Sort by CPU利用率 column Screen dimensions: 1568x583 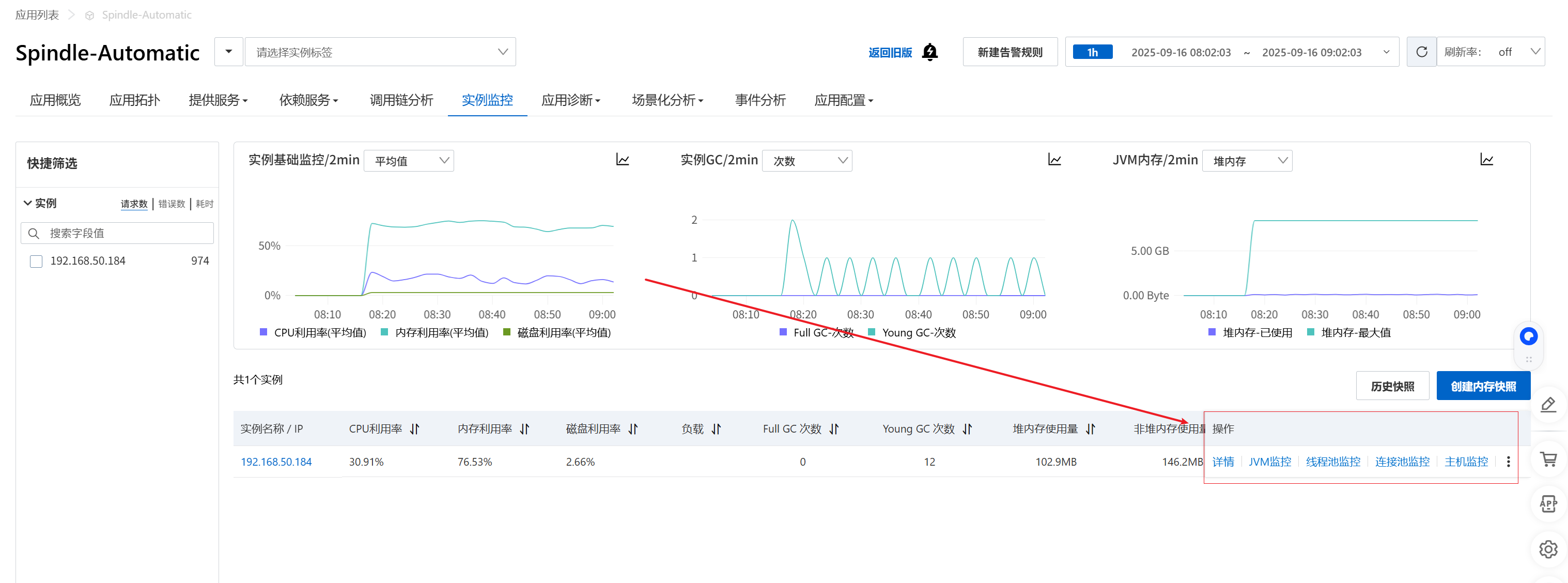click(414, 429)
